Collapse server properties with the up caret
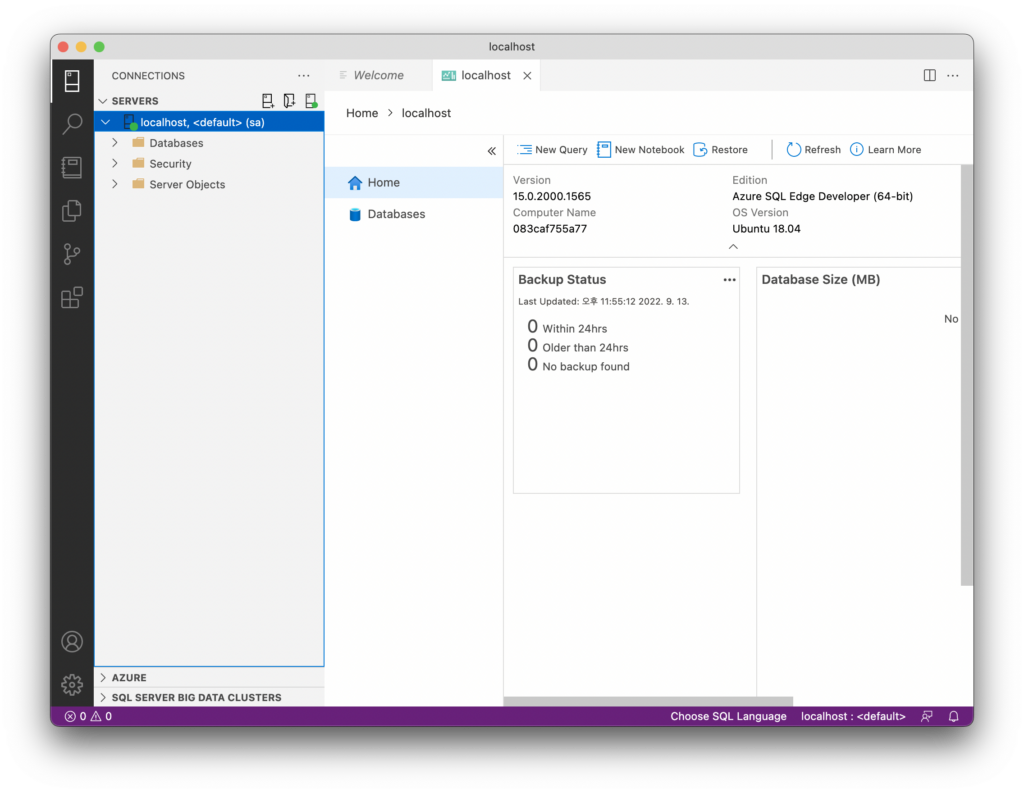Viewport: 1024px width, 793px height. pos(733,246)
